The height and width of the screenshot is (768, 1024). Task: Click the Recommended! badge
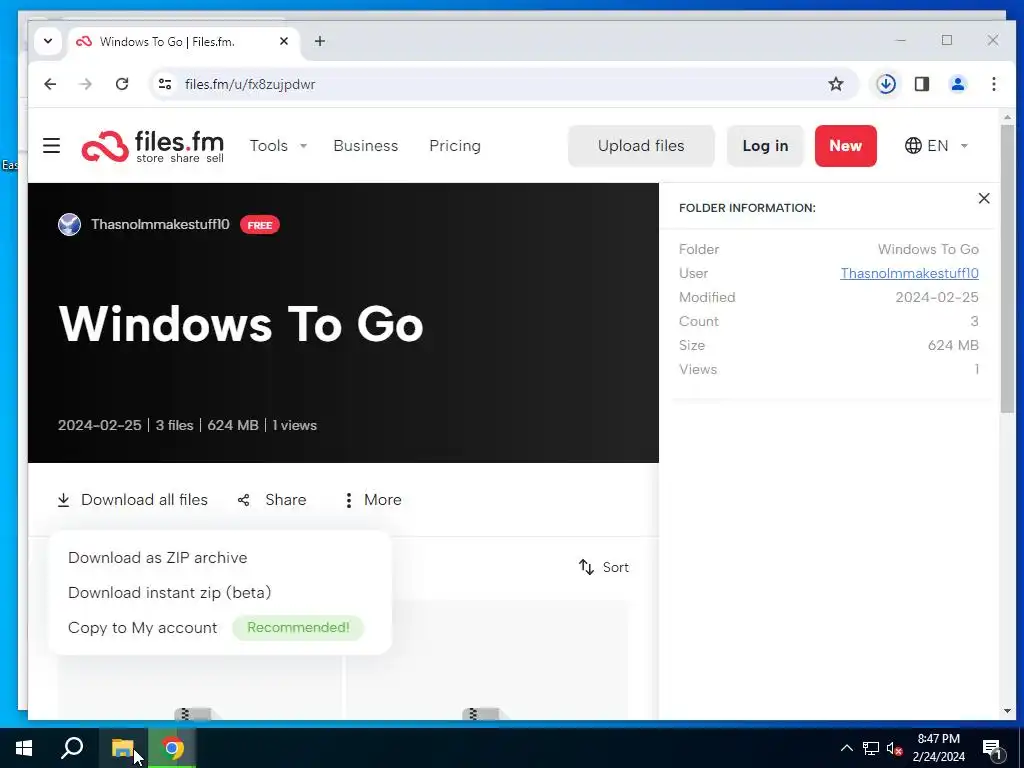click(298, 628)
